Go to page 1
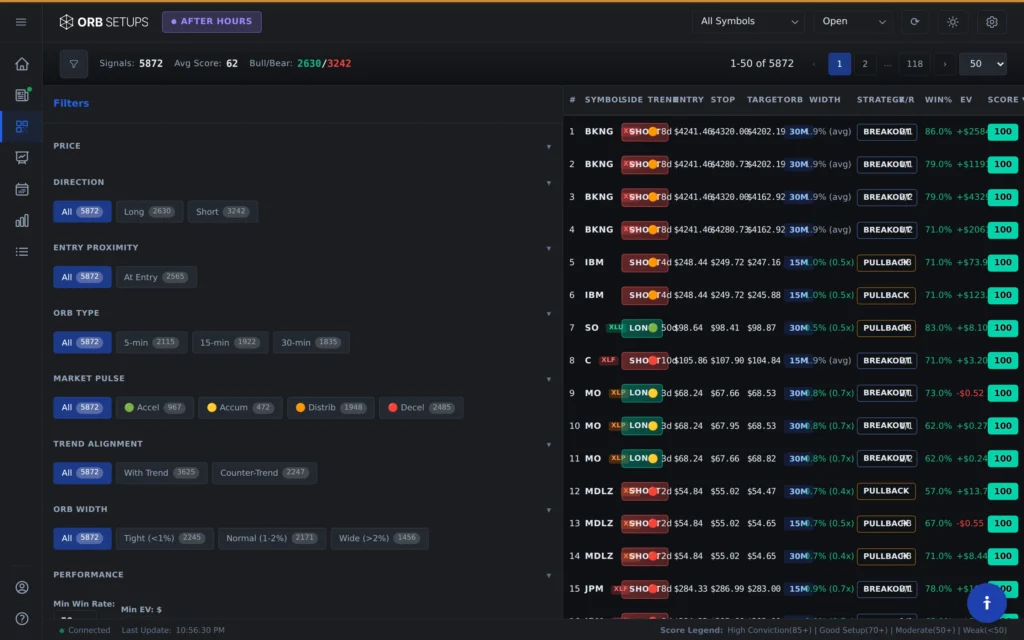This screenshot has width=1024, height=640. click(x=839, y=64)
